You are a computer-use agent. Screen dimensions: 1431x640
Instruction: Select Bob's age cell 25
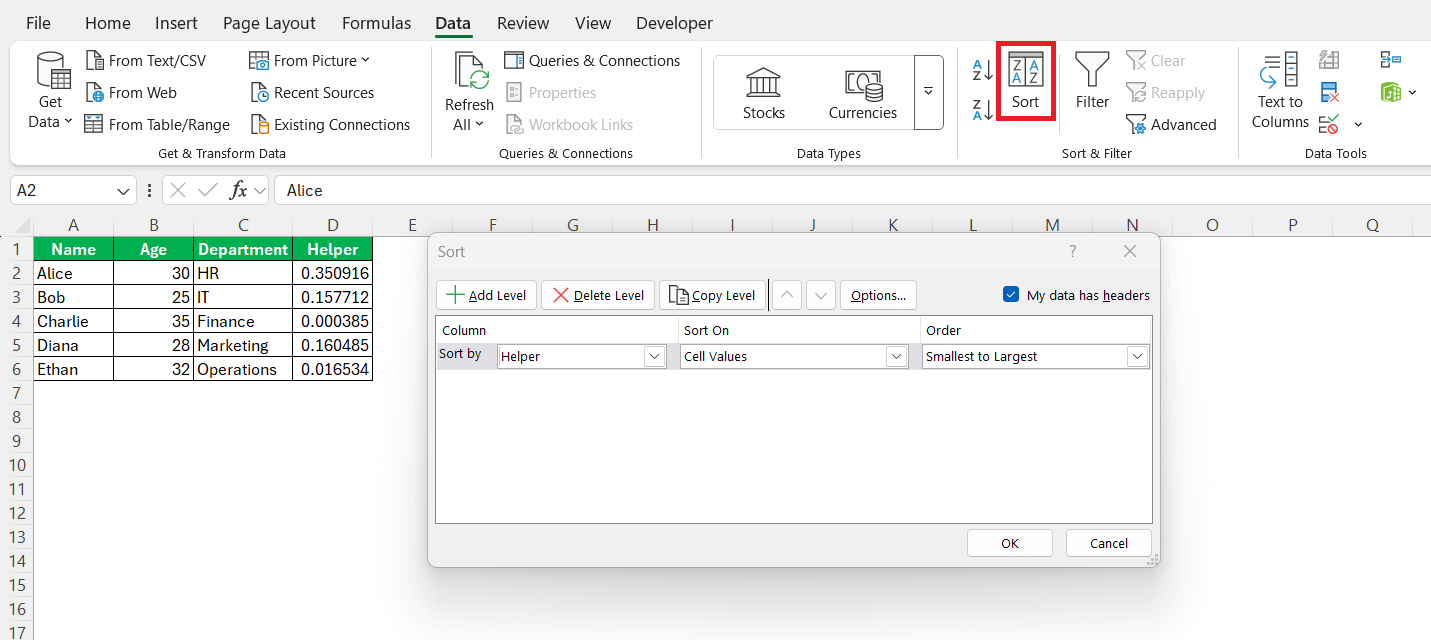pyautogui.click(x=153, y=297)
